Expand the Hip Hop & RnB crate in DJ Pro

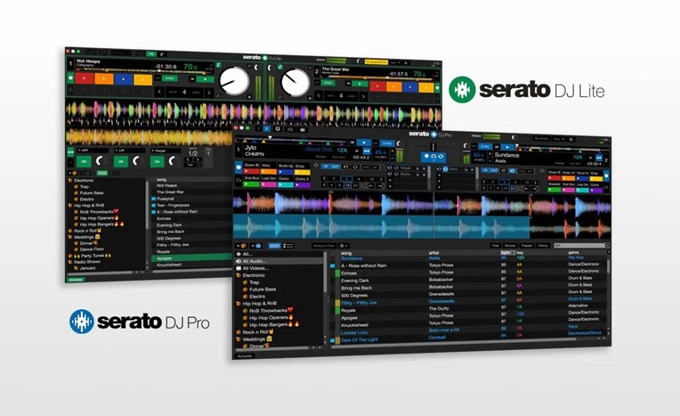tap(238, 304)
